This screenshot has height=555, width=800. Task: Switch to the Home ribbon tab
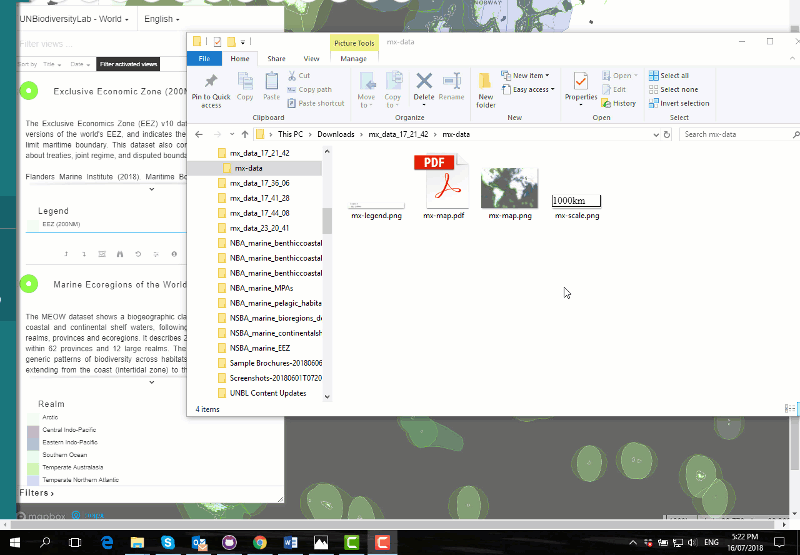point(239,59)
